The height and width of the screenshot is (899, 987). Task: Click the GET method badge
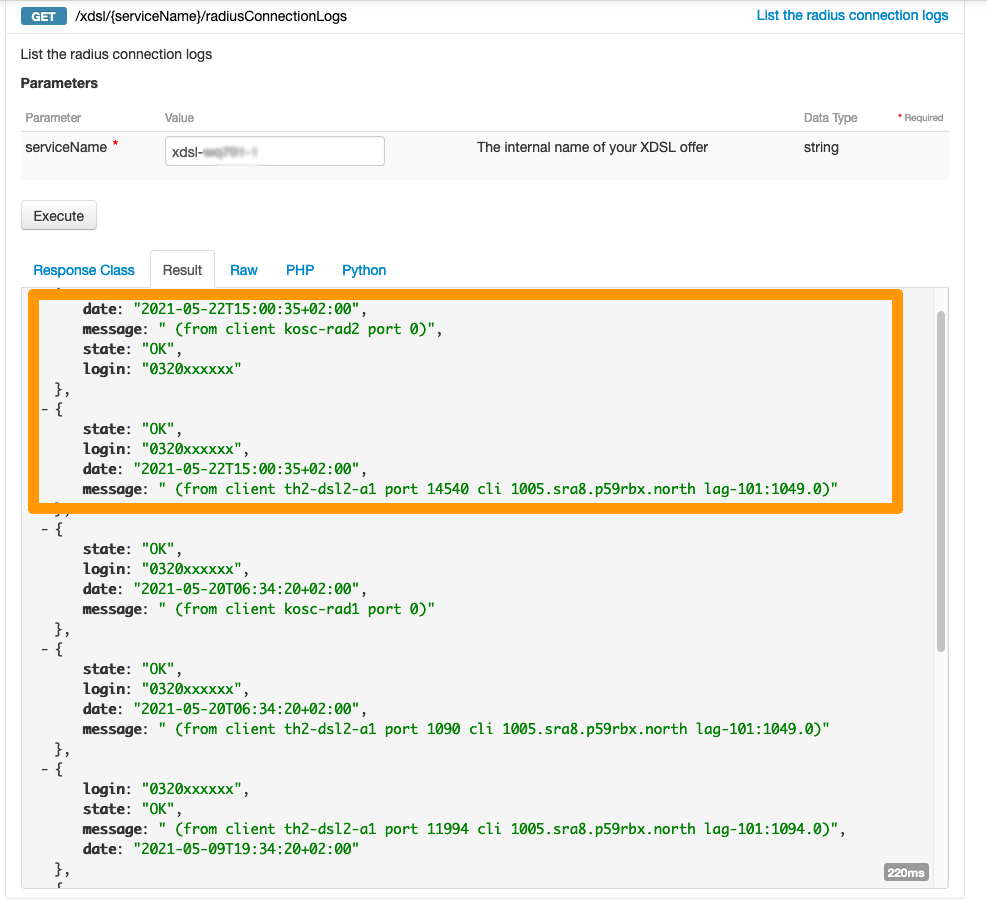tap(44, 16)
